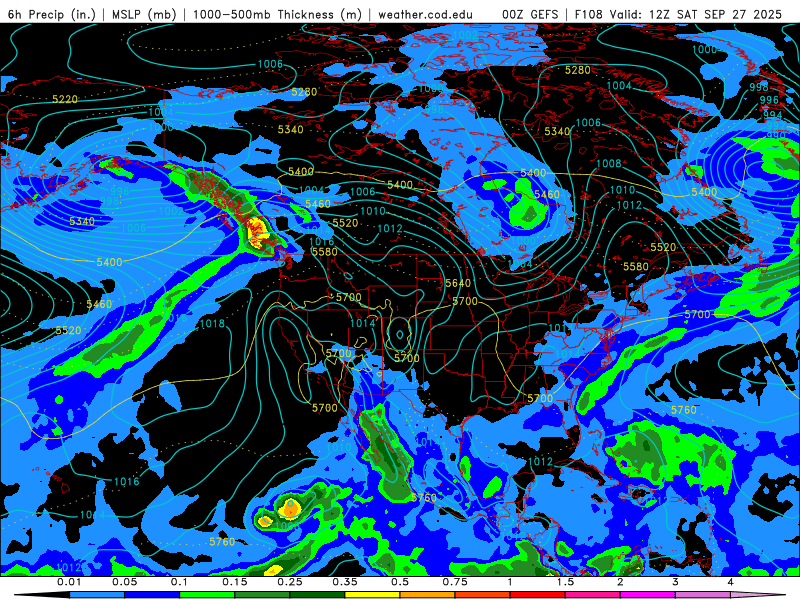Click the 0.75 legend value
This screenshot has height=600, width=800.
click(x=455, y=582)
